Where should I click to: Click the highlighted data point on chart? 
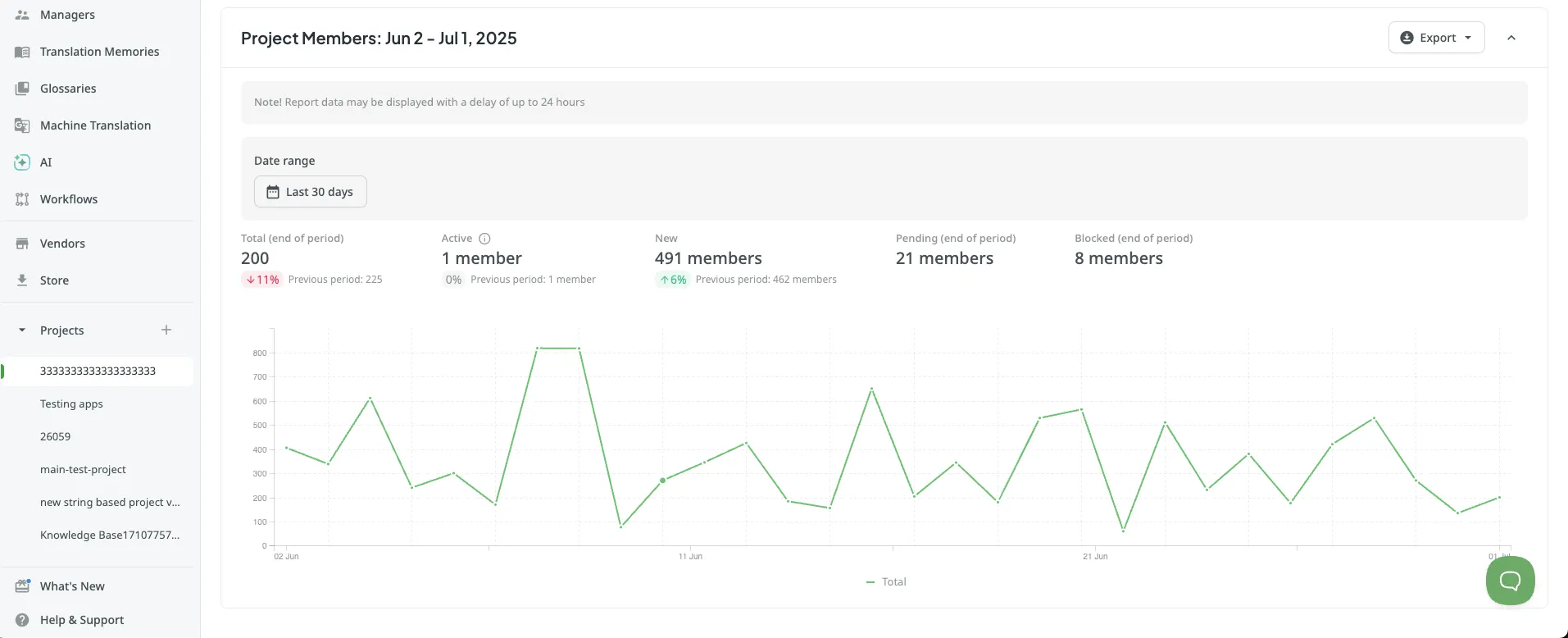click(662, 481)
